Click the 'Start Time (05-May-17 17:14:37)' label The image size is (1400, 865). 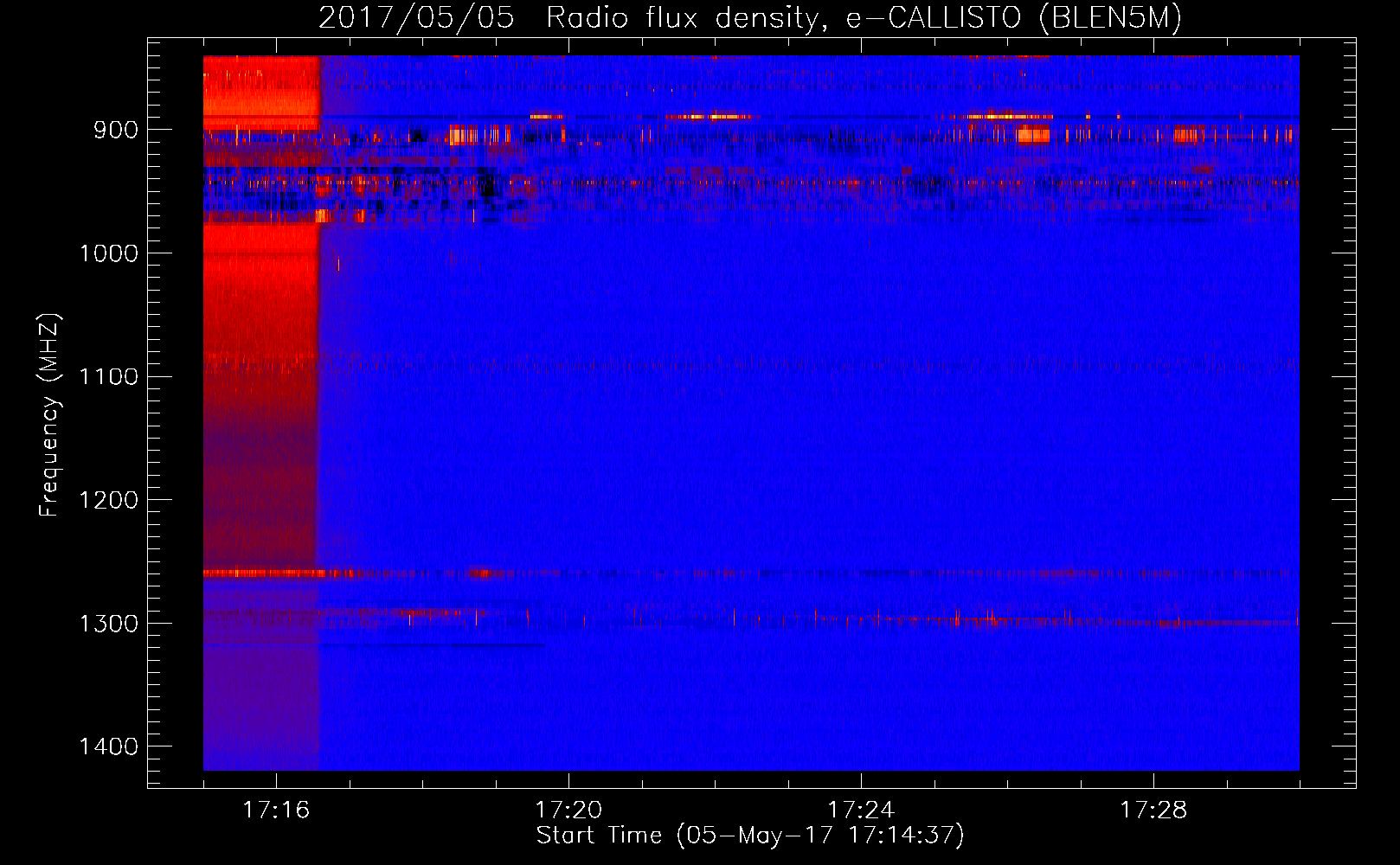click(x=750, y=836)
